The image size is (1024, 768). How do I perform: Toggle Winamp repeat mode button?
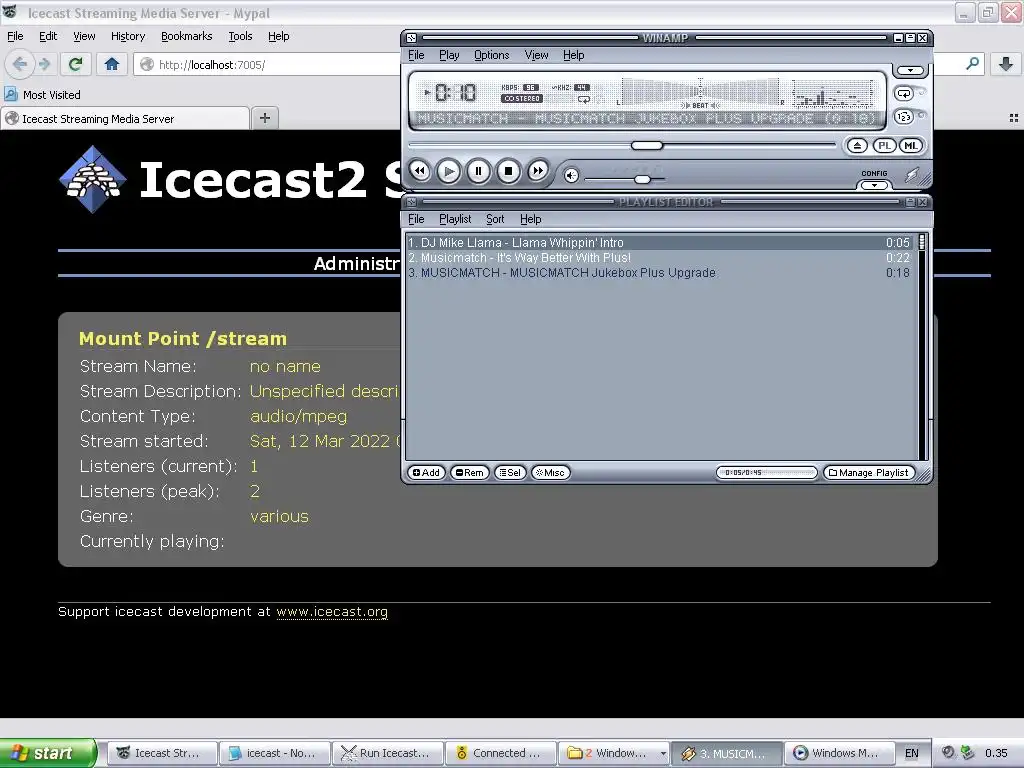pos(904,93)
